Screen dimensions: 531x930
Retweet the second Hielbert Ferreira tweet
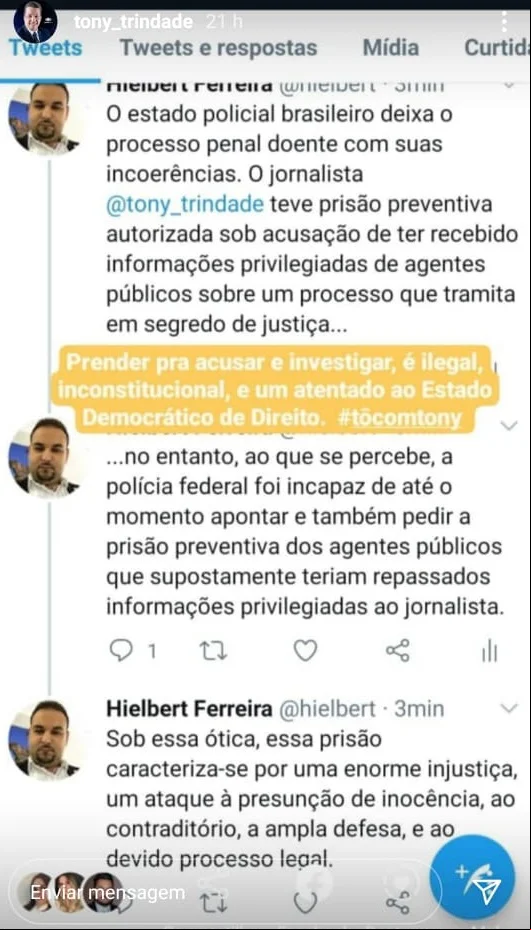(212, 651)
